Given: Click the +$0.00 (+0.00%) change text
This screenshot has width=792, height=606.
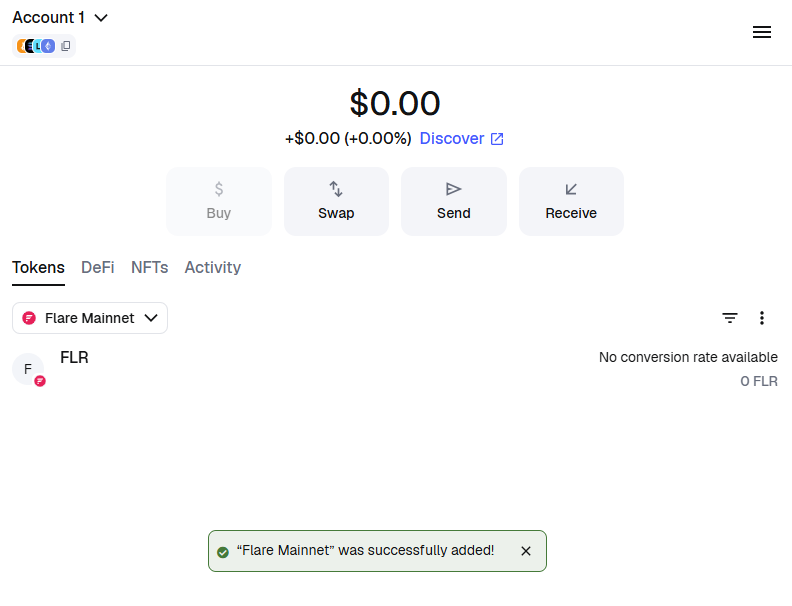Looking at the screenshot, I should (x=348, y=138).
